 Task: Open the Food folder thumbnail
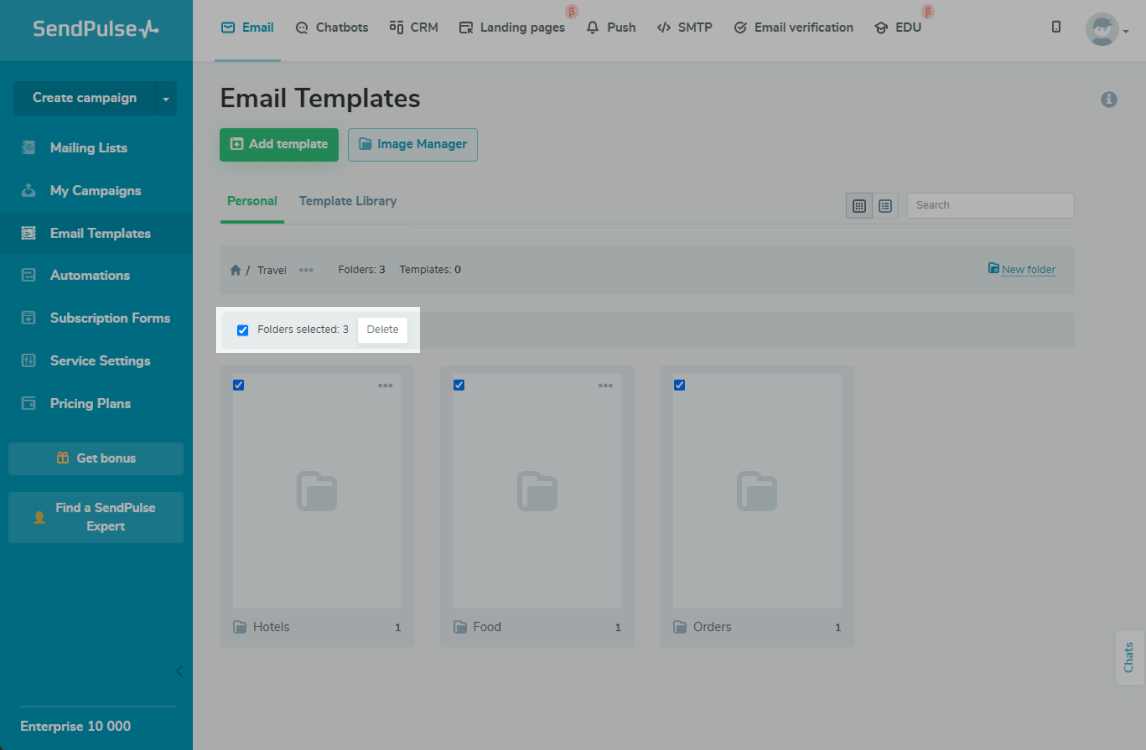coord(537,491)
